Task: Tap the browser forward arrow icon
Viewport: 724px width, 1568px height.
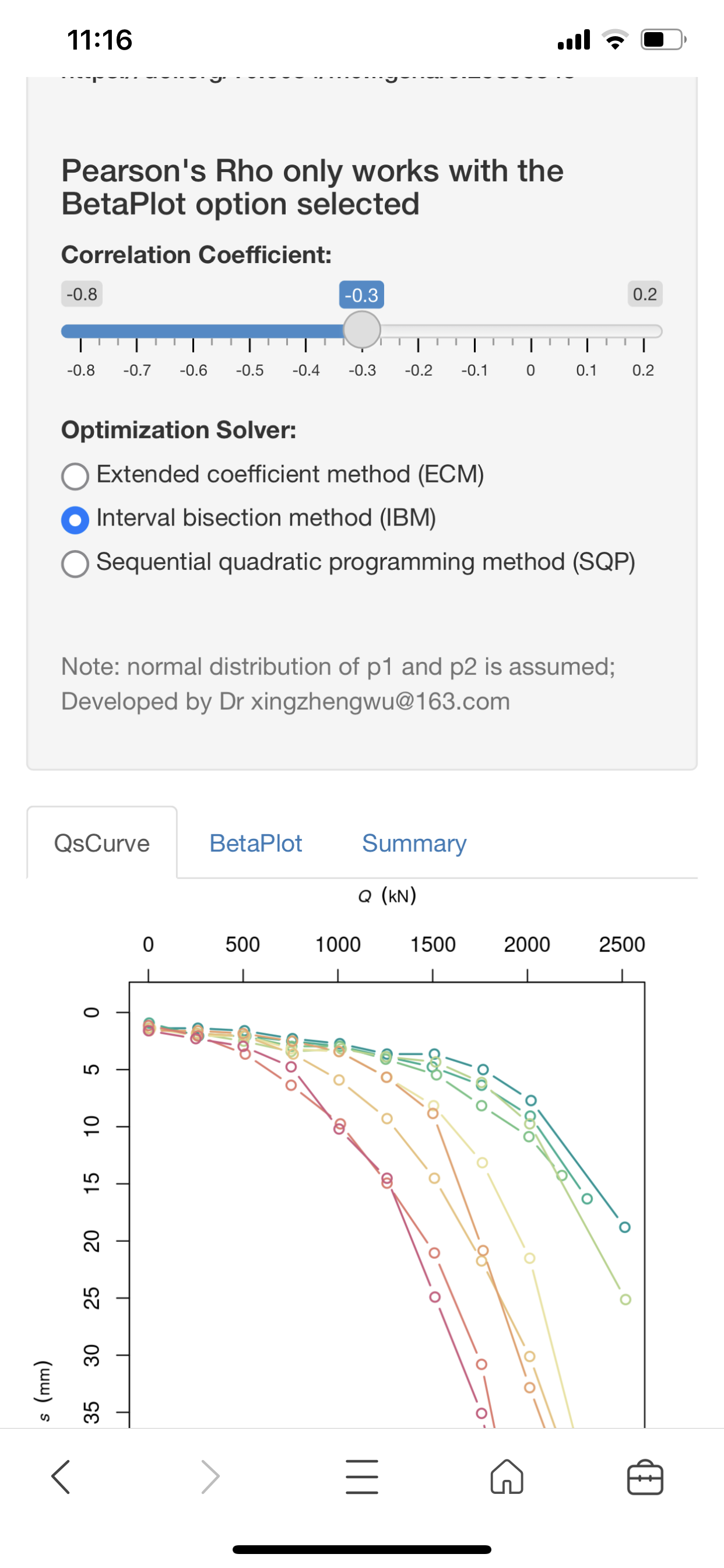Action: tap(210, 1476)
